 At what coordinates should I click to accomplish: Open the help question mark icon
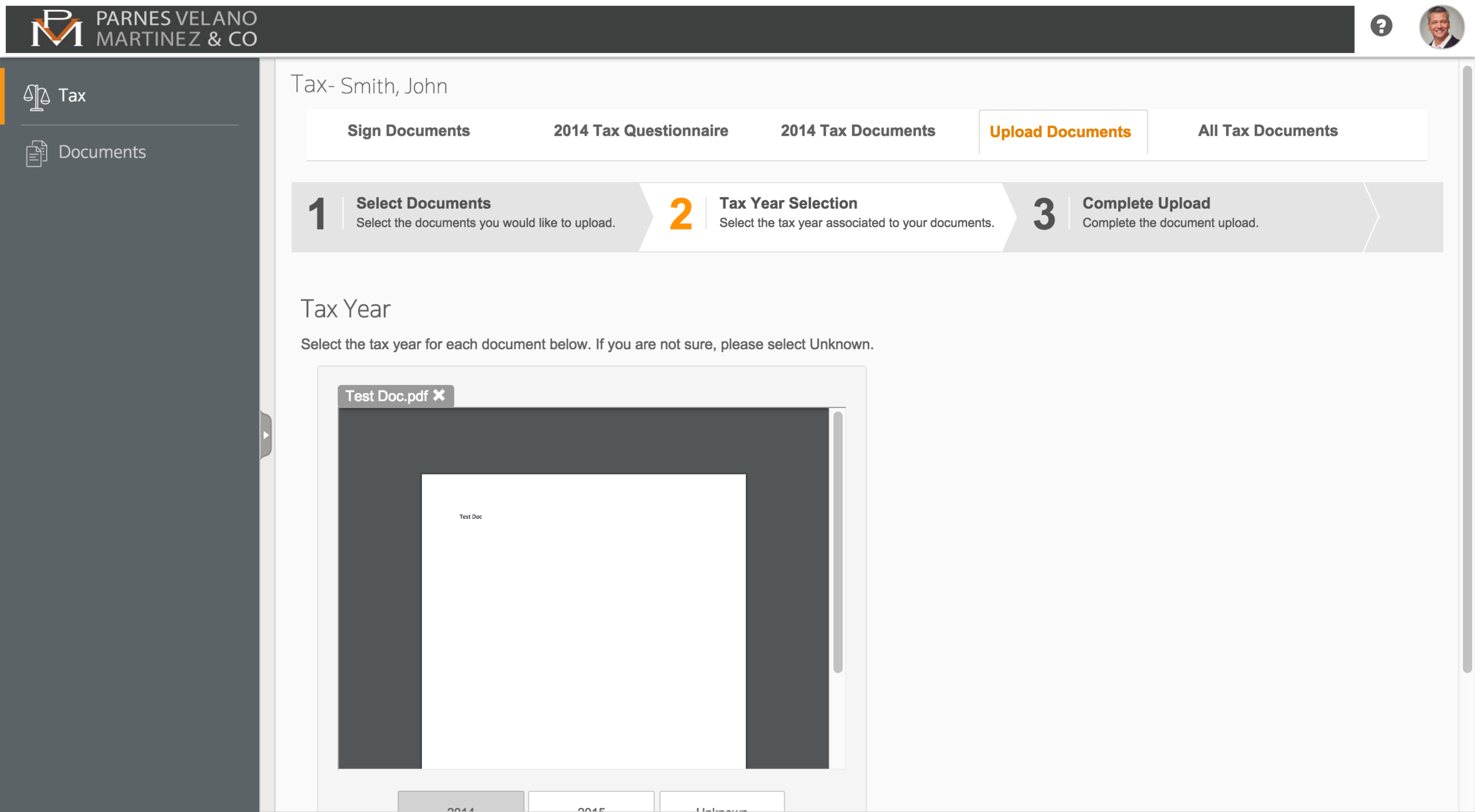point(1382,26)
